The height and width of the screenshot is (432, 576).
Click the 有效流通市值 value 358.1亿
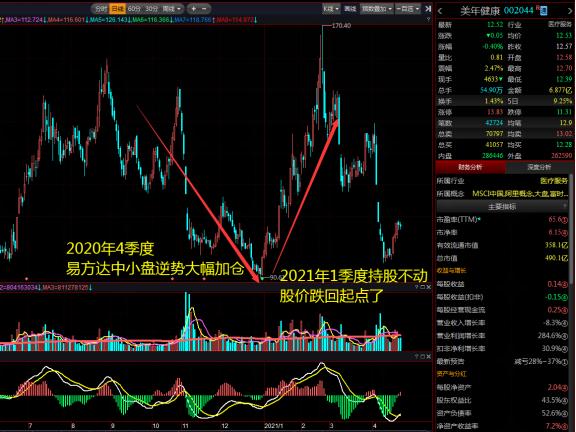557,245
